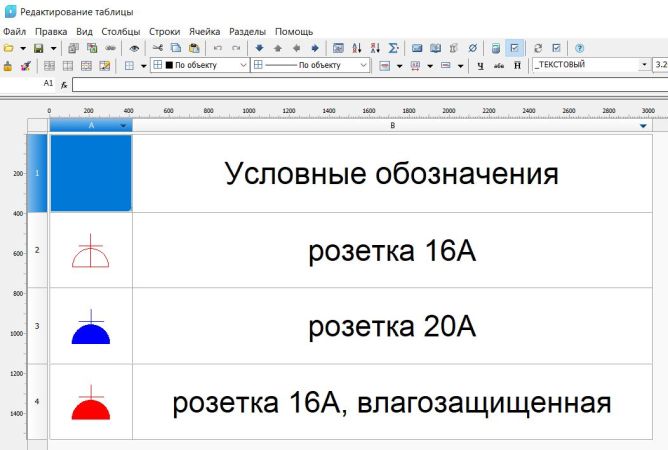Click the diameter symbol icon
Image resolution: width=668 pixels, height=450 pixels.
(472, 48)
